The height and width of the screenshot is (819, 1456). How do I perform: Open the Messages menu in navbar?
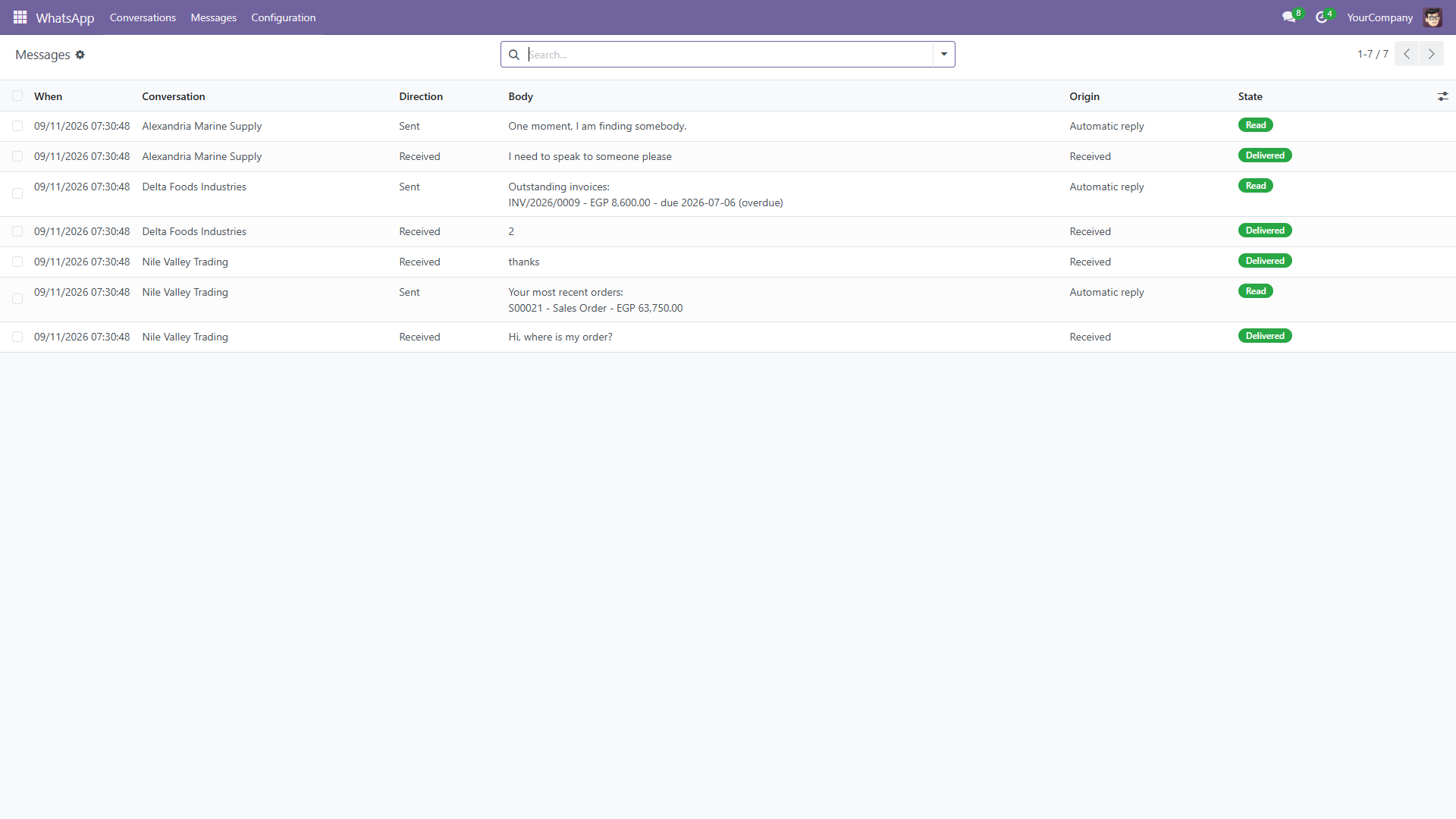coord(214,17)
